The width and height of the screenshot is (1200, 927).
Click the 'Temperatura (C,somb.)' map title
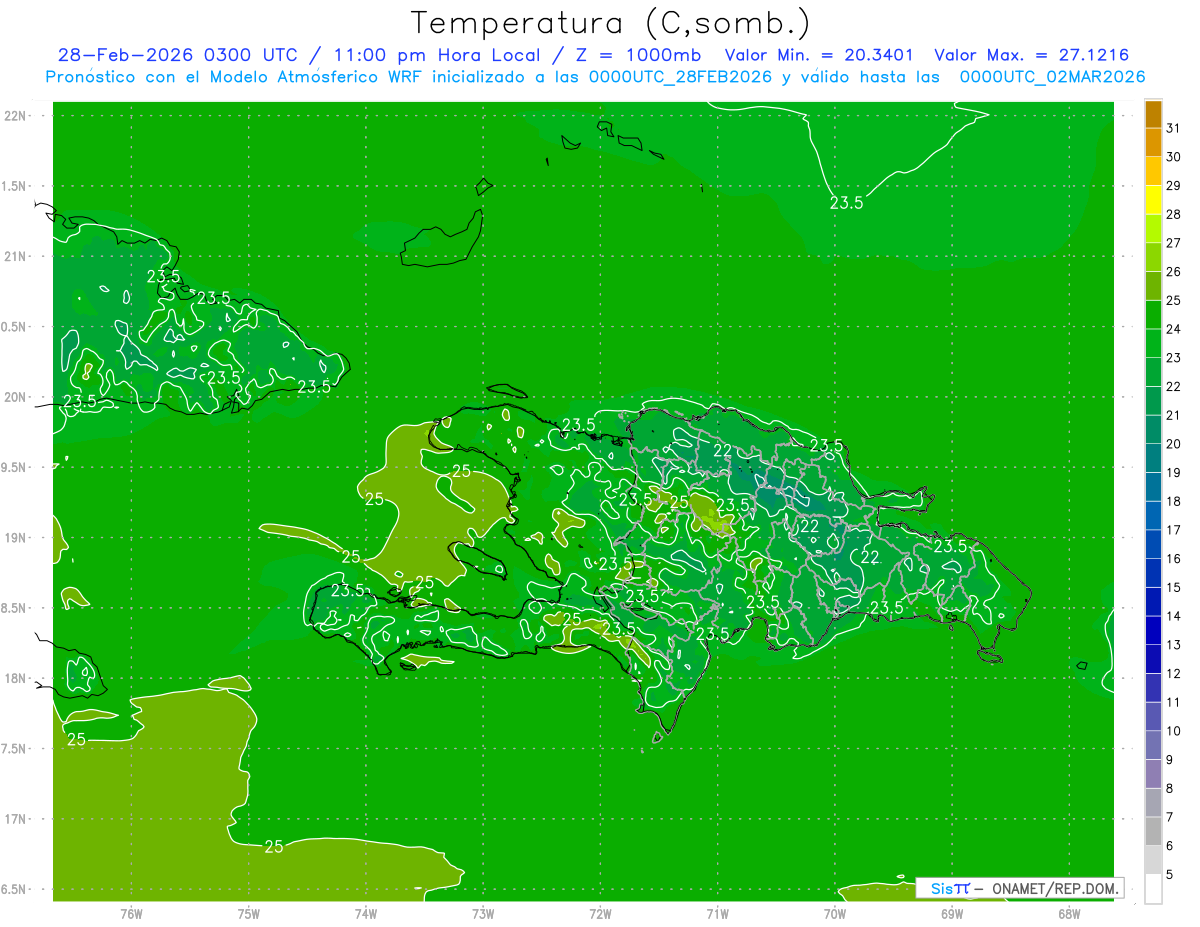611,23
